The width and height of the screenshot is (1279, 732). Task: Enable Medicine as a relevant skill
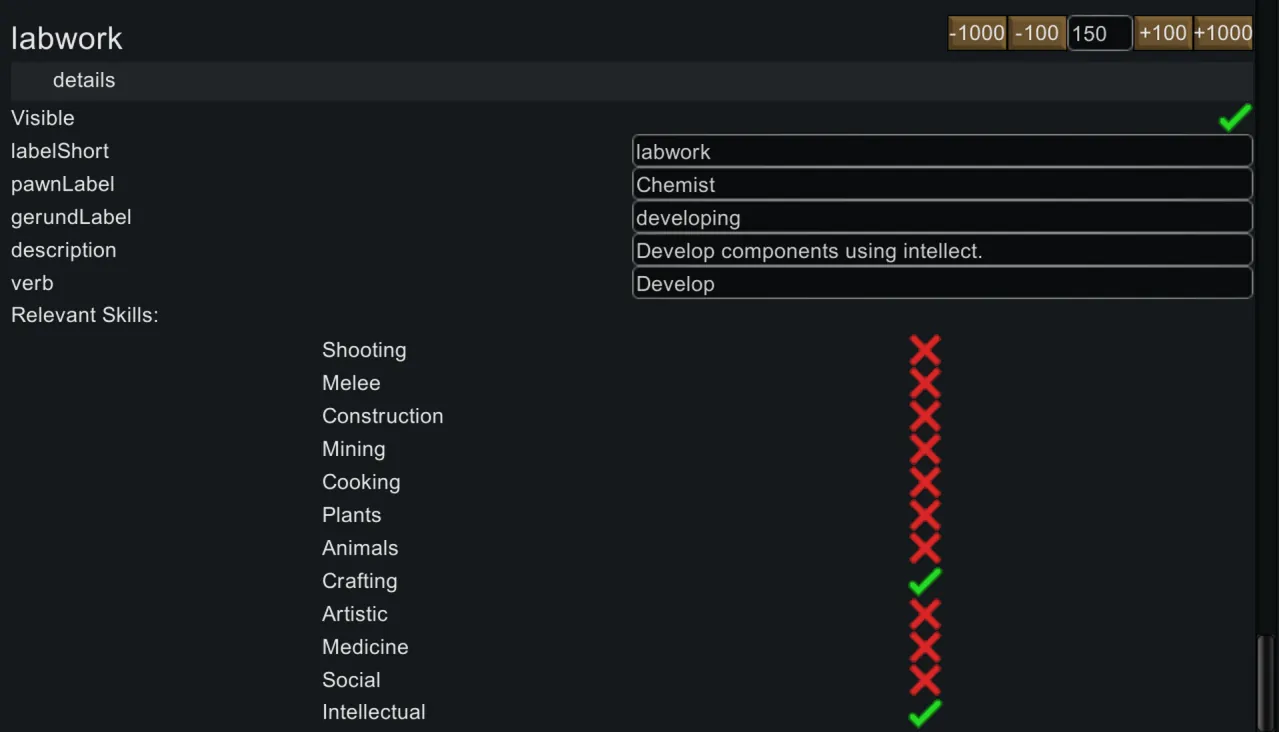[x=925, y=647]
